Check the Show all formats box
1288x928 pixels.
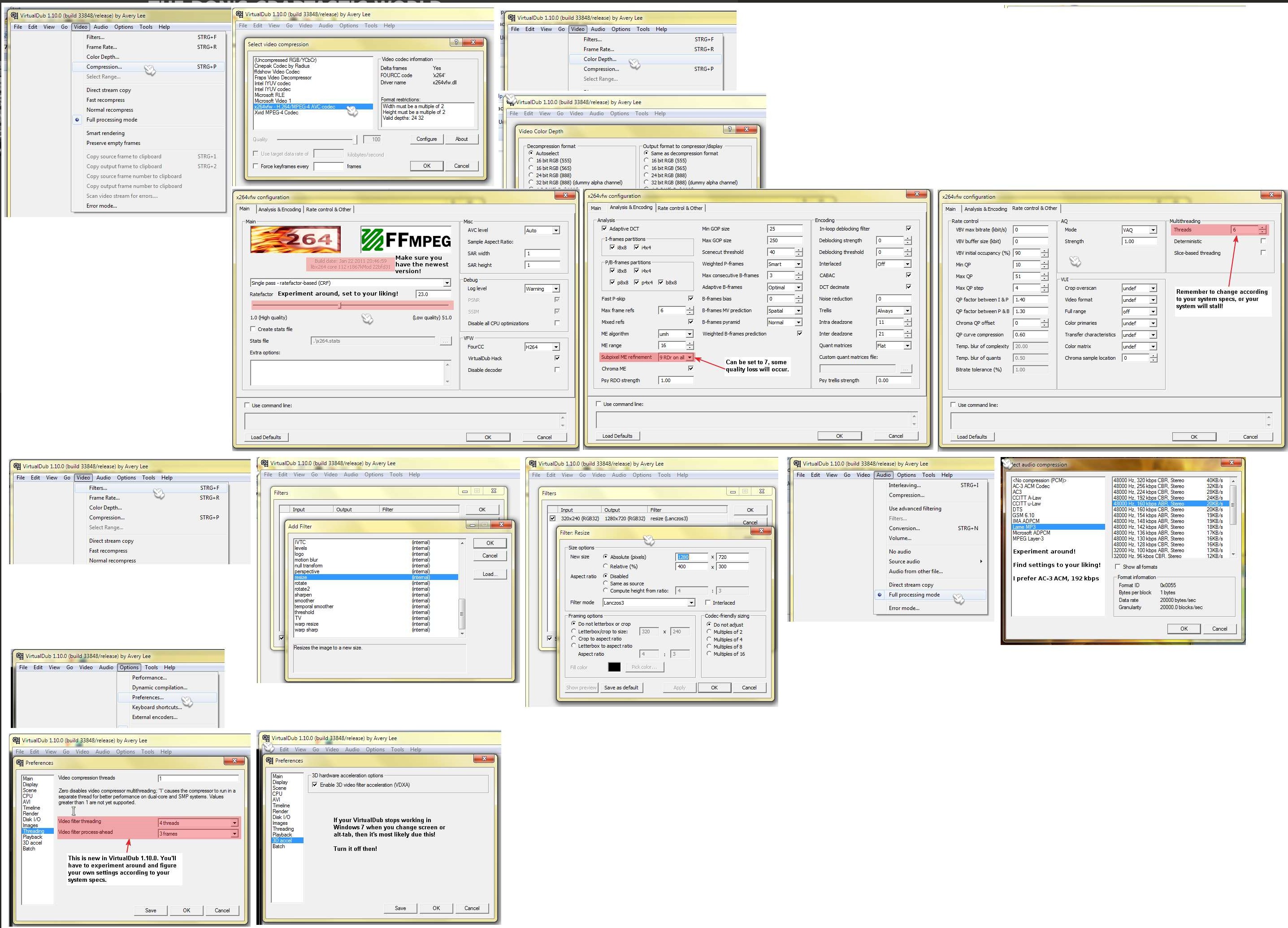point(1118,566)
